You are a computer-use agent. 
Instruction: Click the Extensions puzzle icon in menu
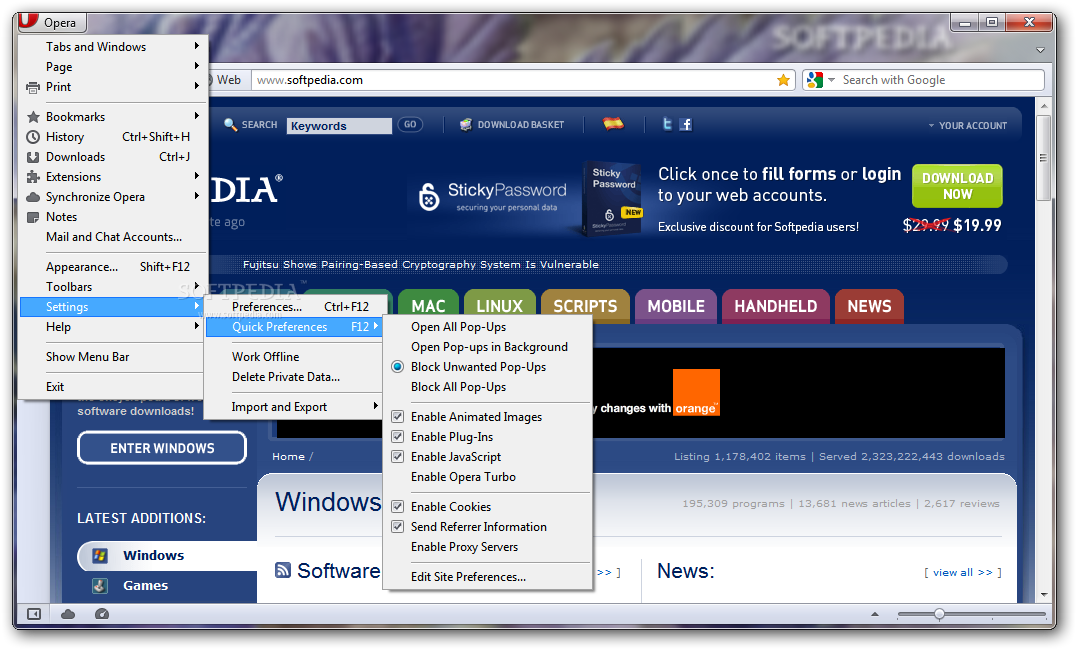pyautogui.click(x=32, y=177)
